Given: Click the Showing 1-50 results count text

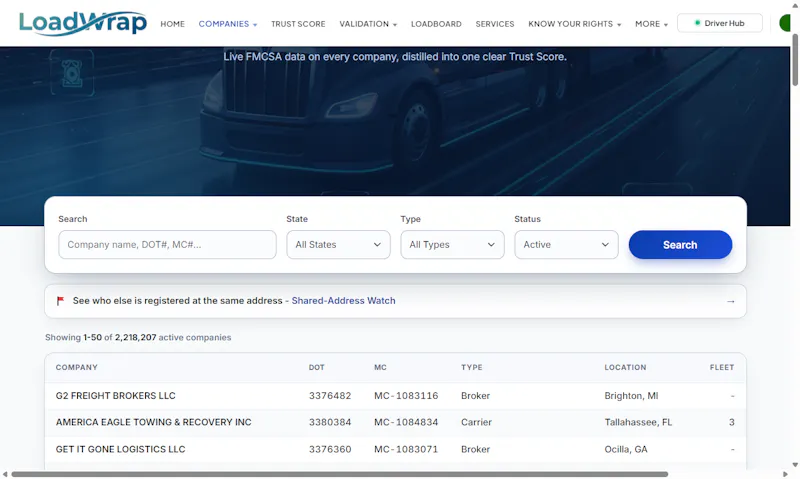Looking at the screenshot, I should [138, 337].
